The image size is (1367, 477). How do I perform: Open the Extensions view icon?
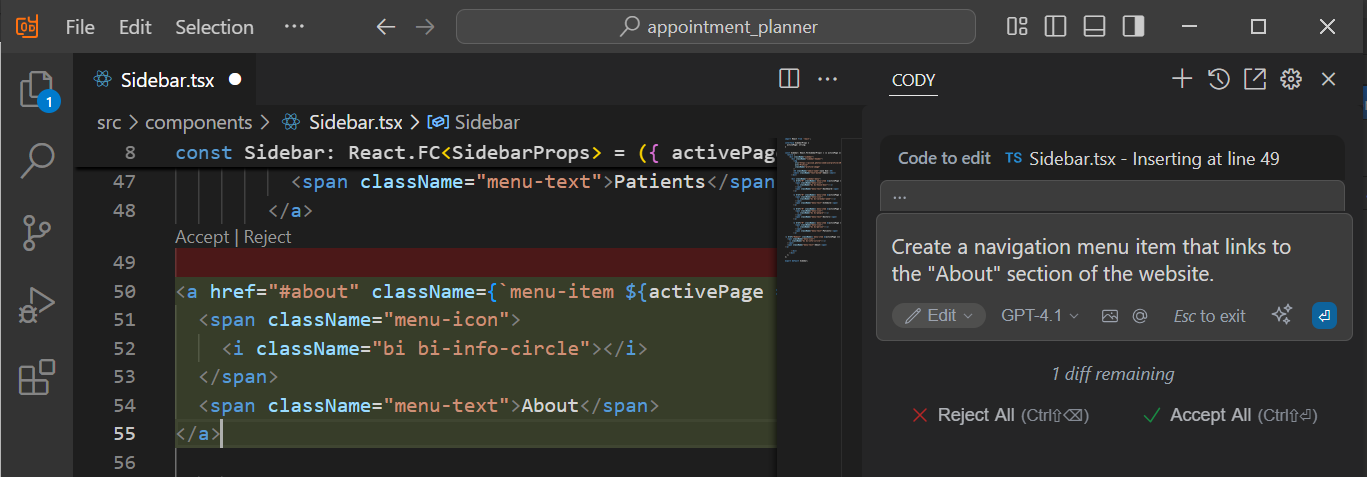click(x=36, y=378)
